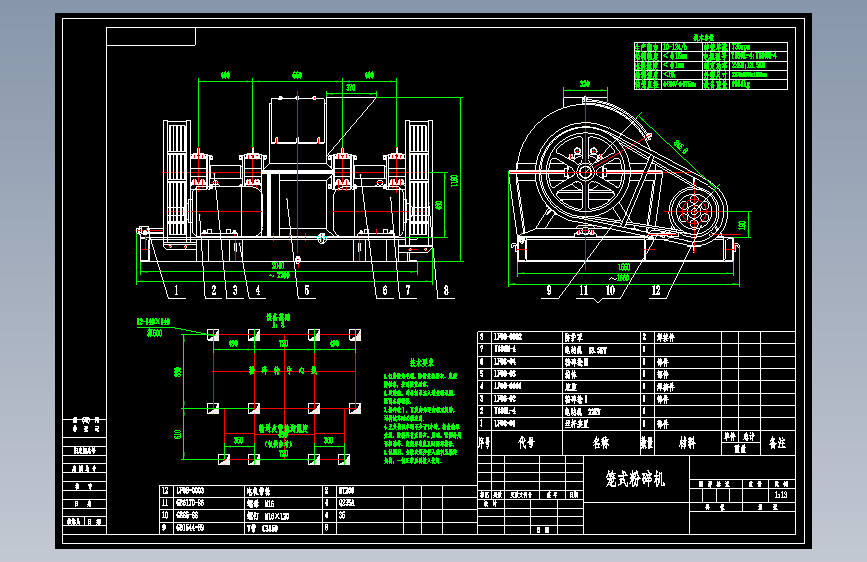
Task: Pick the scale value 1:13 in the title block
Action: click(x=781, y=495)
